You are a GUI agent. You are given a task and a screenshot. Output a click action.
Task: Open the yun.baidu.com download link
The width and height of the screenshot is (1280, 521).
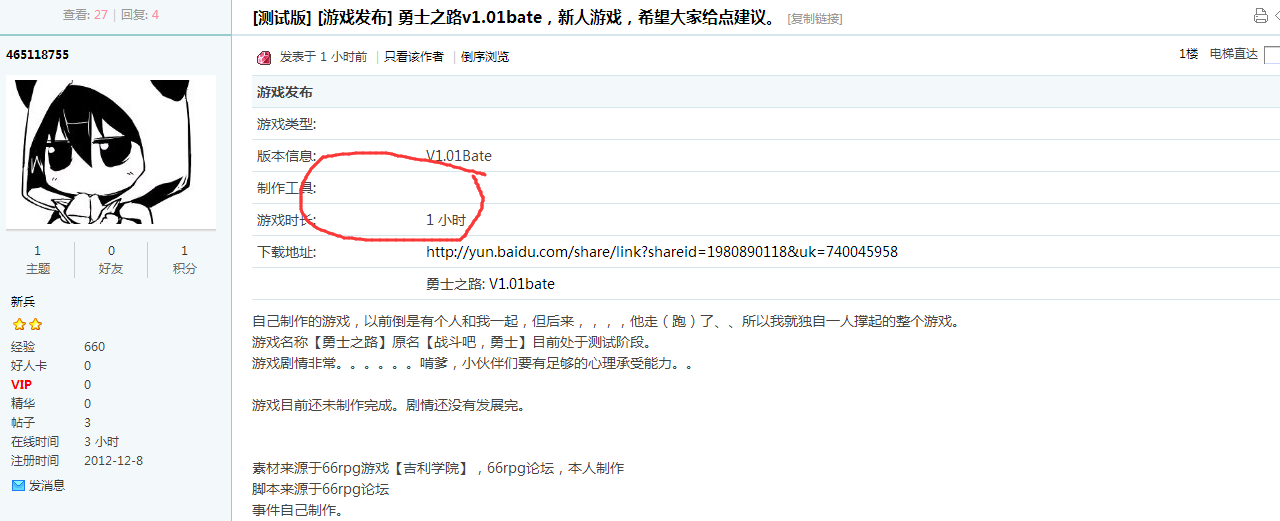pos(662,252)
